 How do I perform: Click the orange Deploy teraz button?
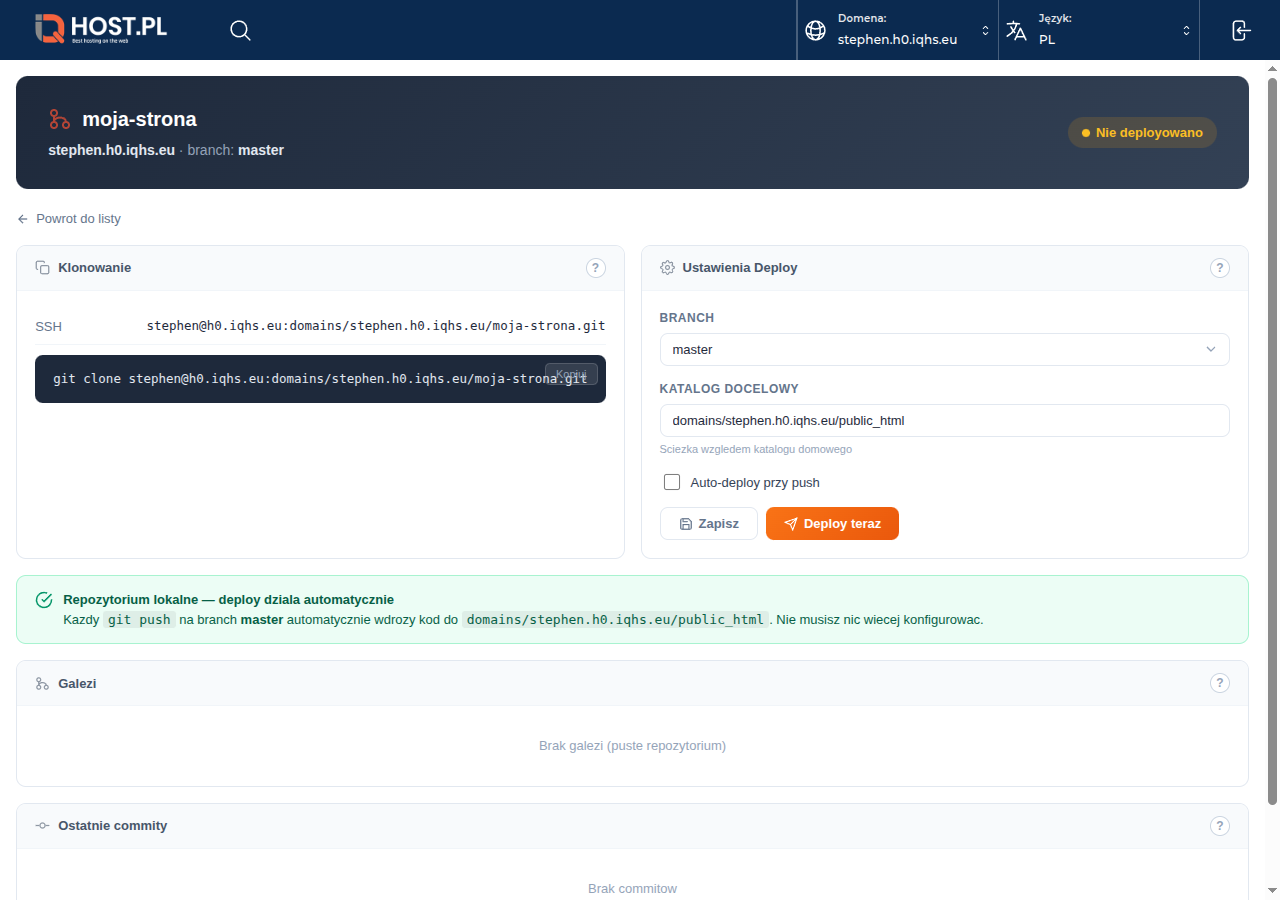click(832, 524)
